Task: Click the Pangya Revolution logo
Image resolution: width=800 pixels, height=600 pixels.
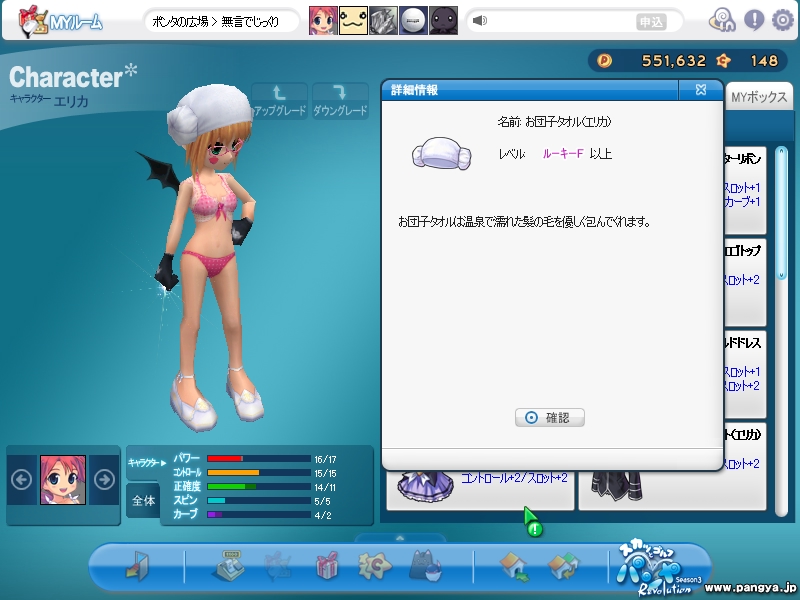Action: coord(659,567)
